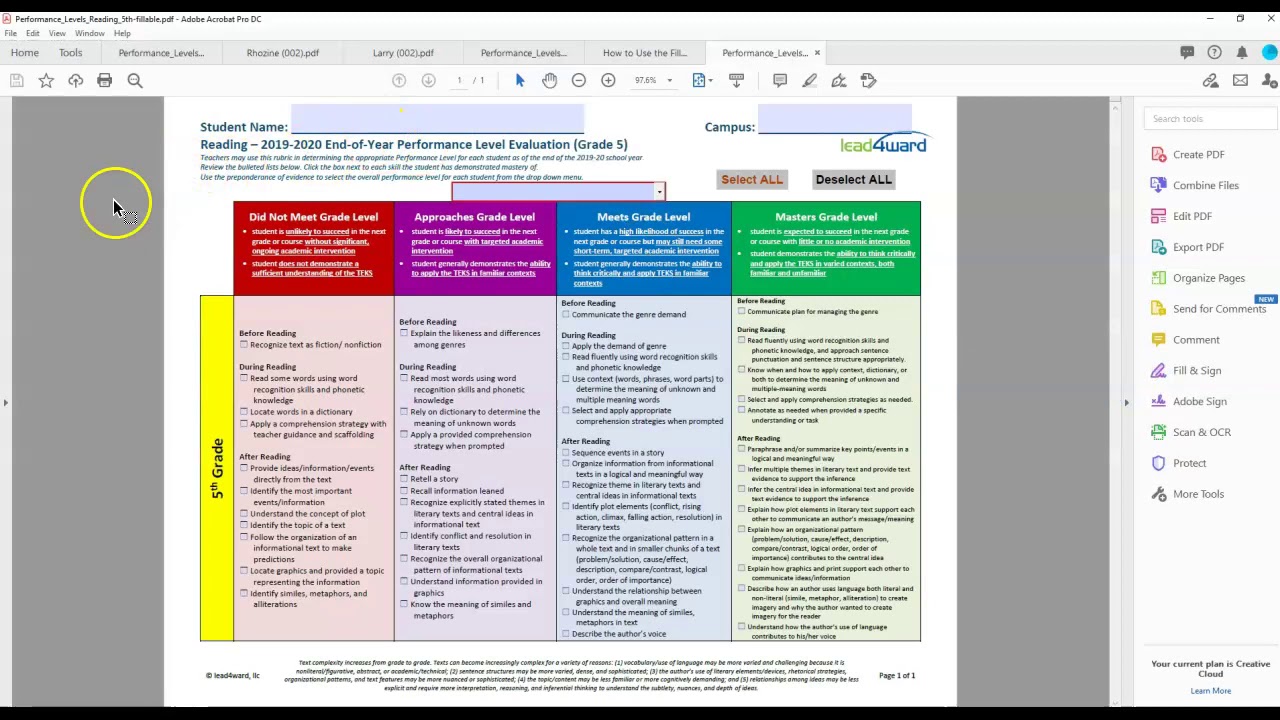1280x720 pixels.
Task: Open the File menu
Action: (10, 33)
